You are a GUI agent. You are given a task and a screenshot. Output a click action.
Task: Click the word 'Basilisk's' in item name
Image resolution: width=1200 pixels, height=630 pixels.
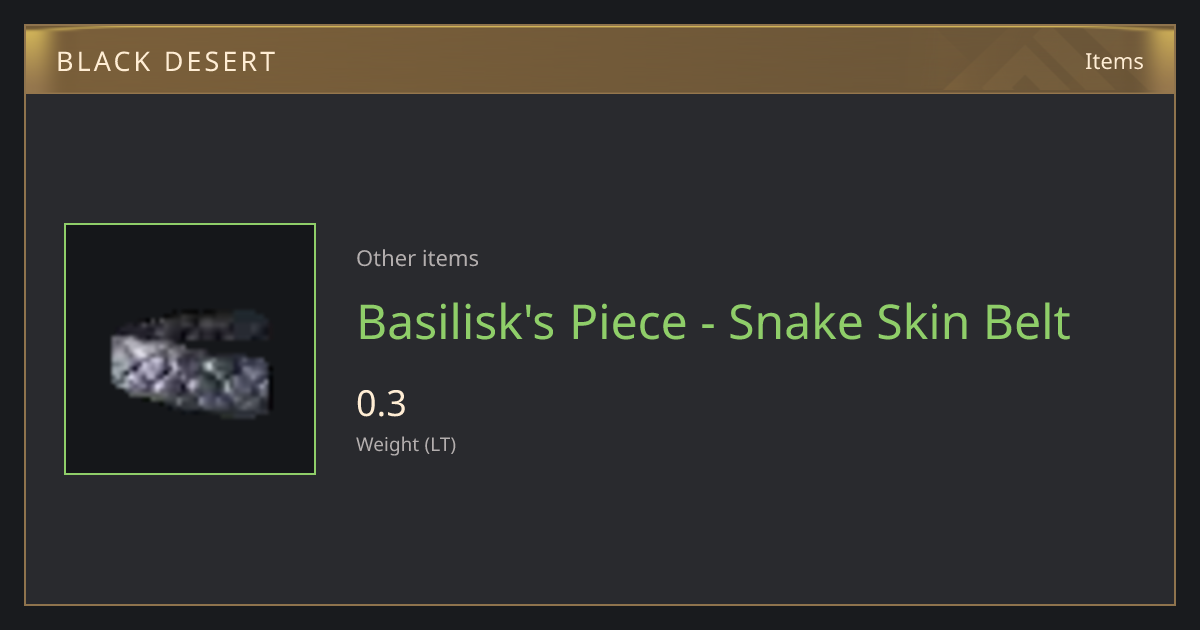(x=457, y=322)
